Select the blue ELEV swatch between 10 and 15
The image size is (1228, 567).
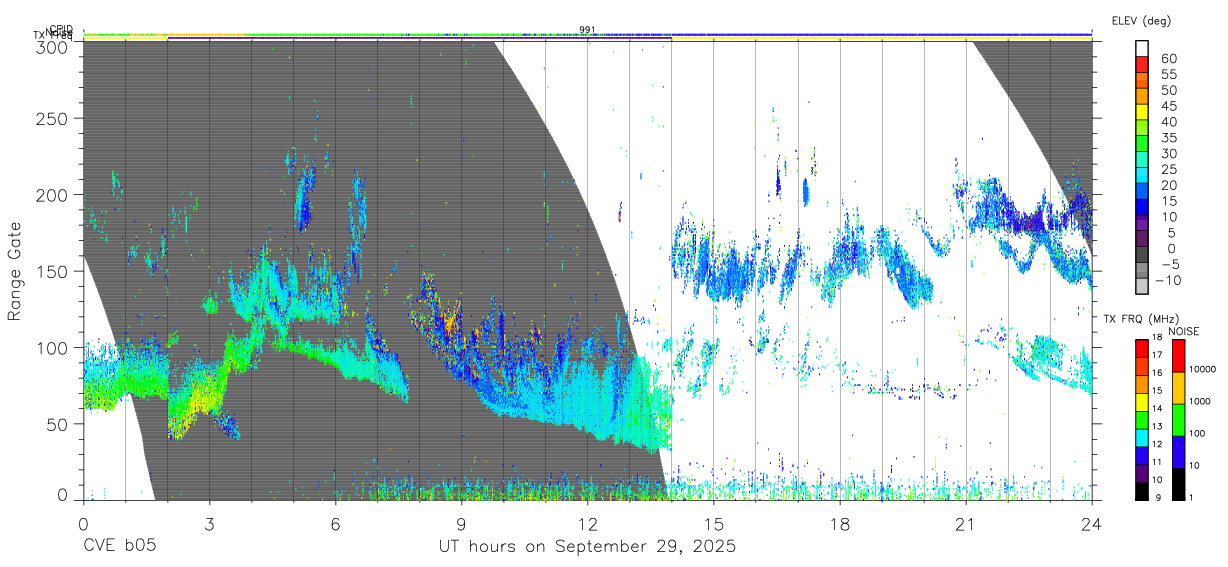click(1142, 207)
